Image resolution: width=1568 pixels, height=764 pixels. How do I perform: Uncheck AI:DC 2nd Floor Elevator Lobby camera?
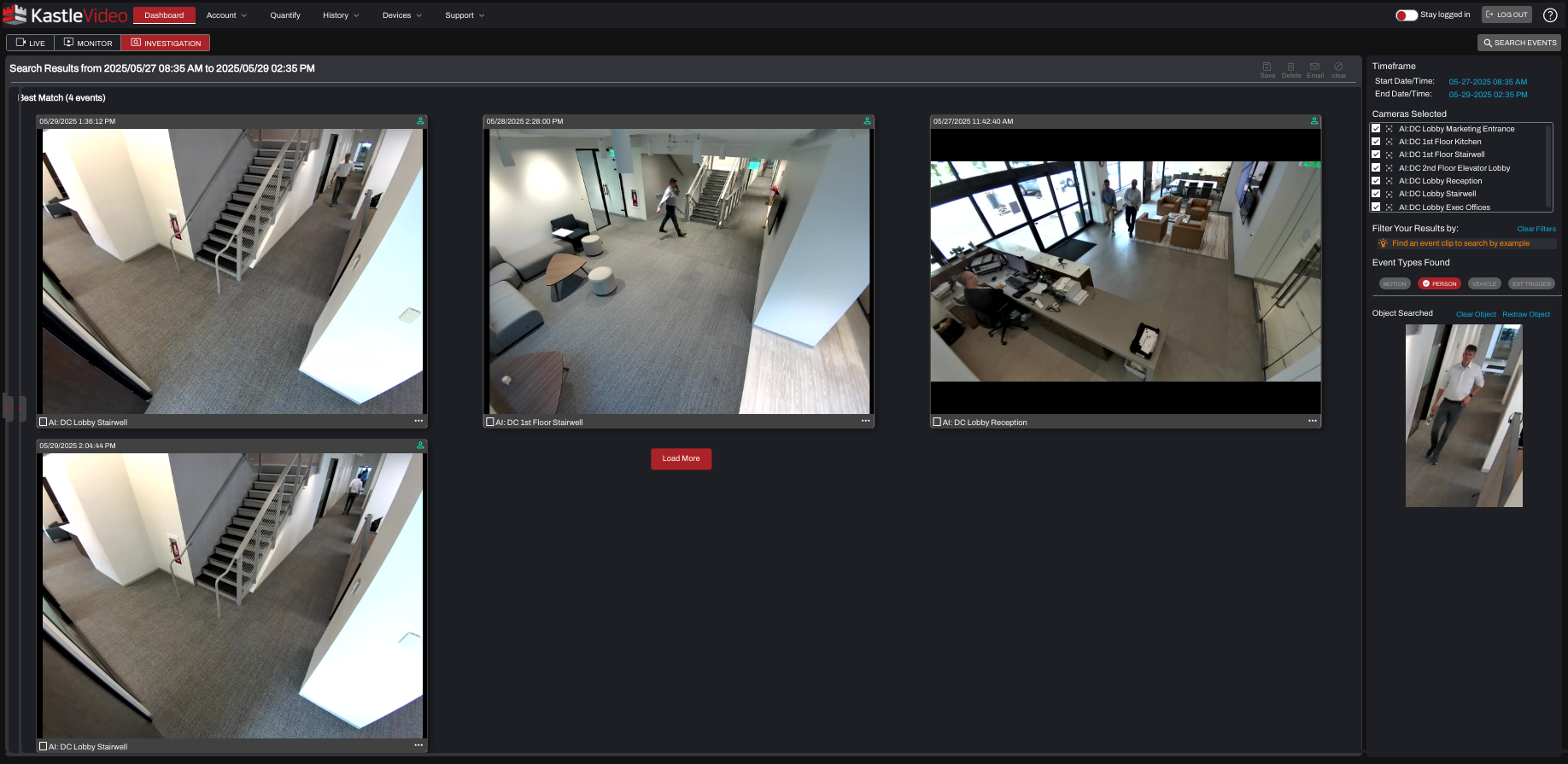tap(1376, 168)
